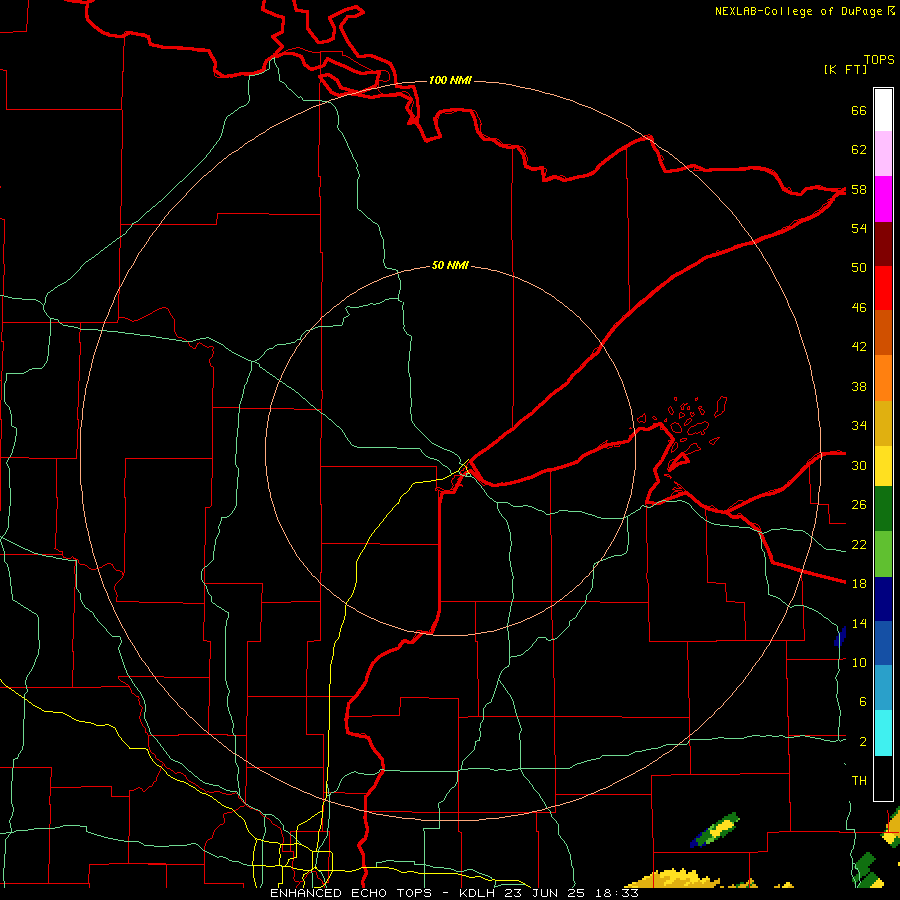900x900 pixels.
Task: Select the bright red legend swatch
Action: [883, 288]
